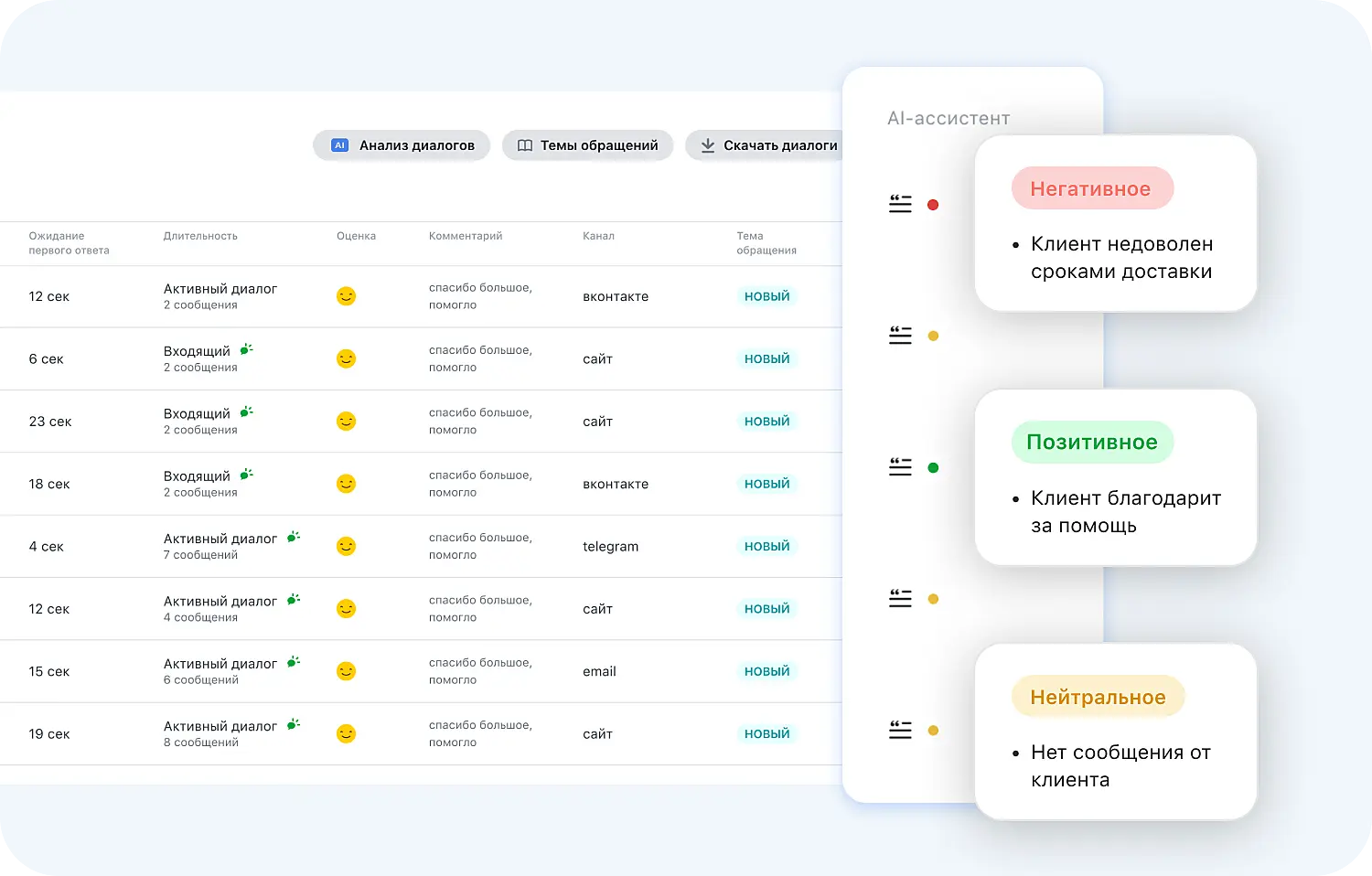This screenshot has height=876, width=1372.
Task: Select the Негативное sentiment tag
Action: 1091,188
